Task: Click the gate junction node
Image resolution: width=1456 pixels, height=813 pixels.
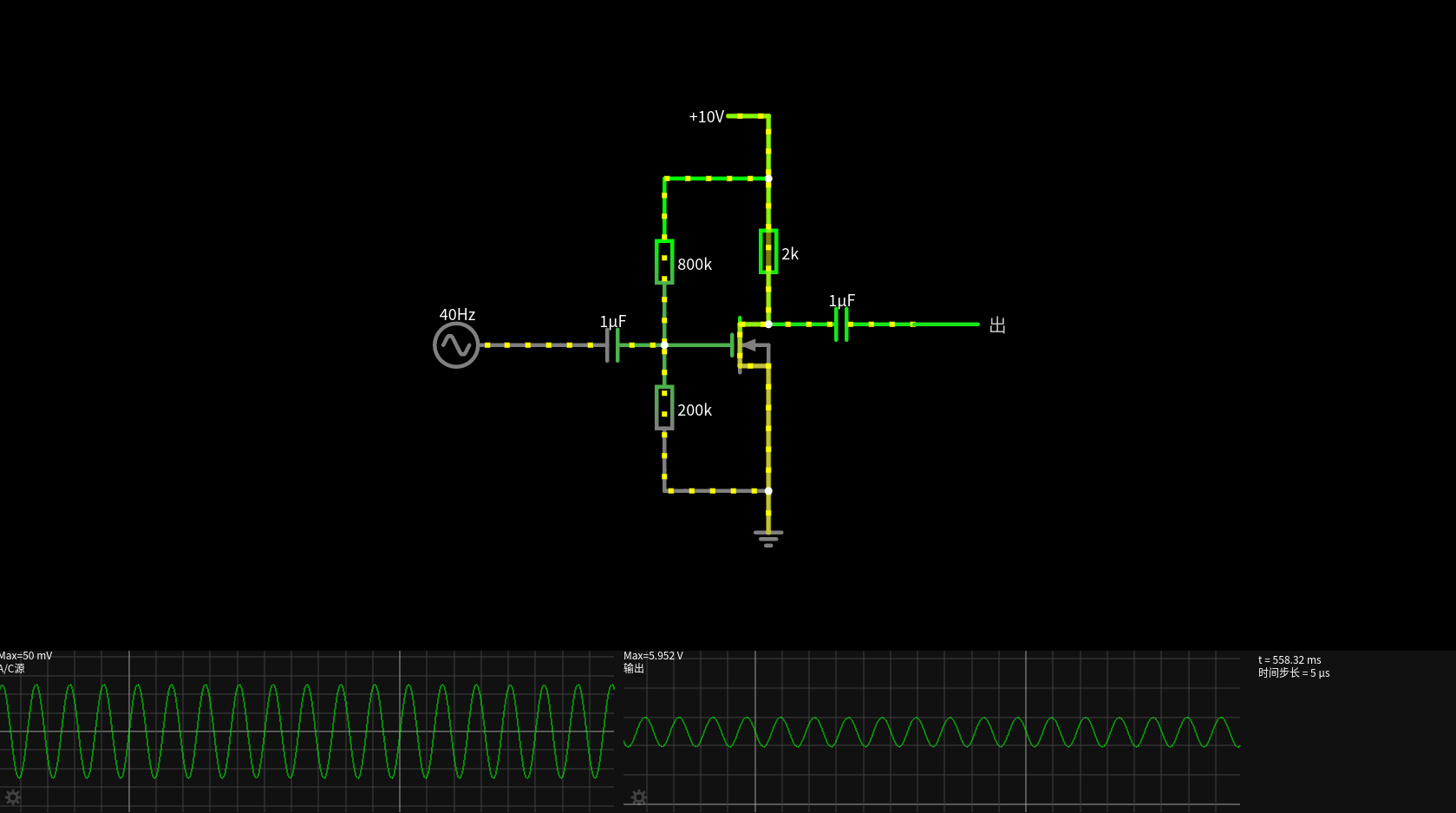Action: pos(664,345)
